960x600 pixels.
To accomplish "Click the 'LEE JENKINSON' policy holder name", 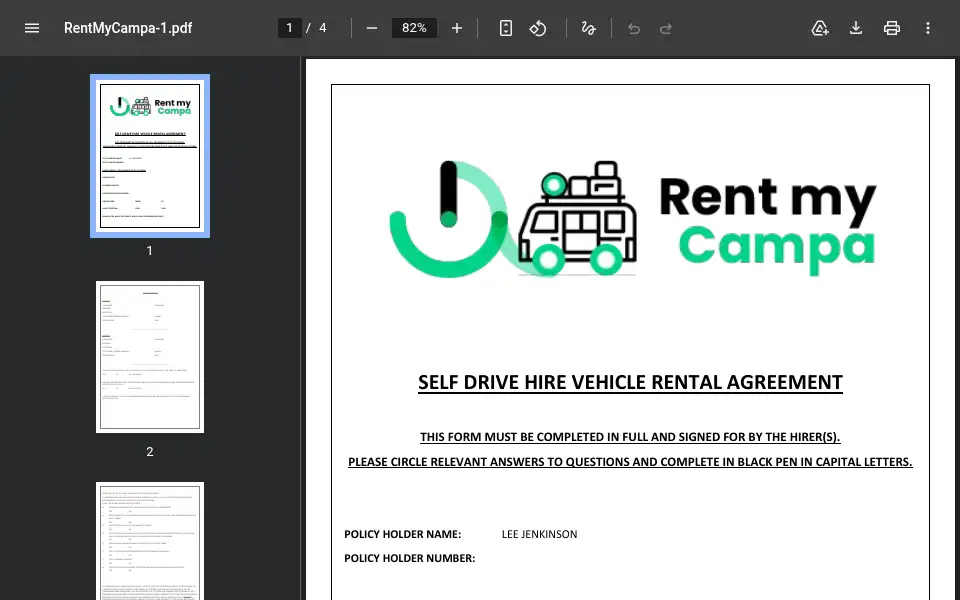I will click(539, 534).
